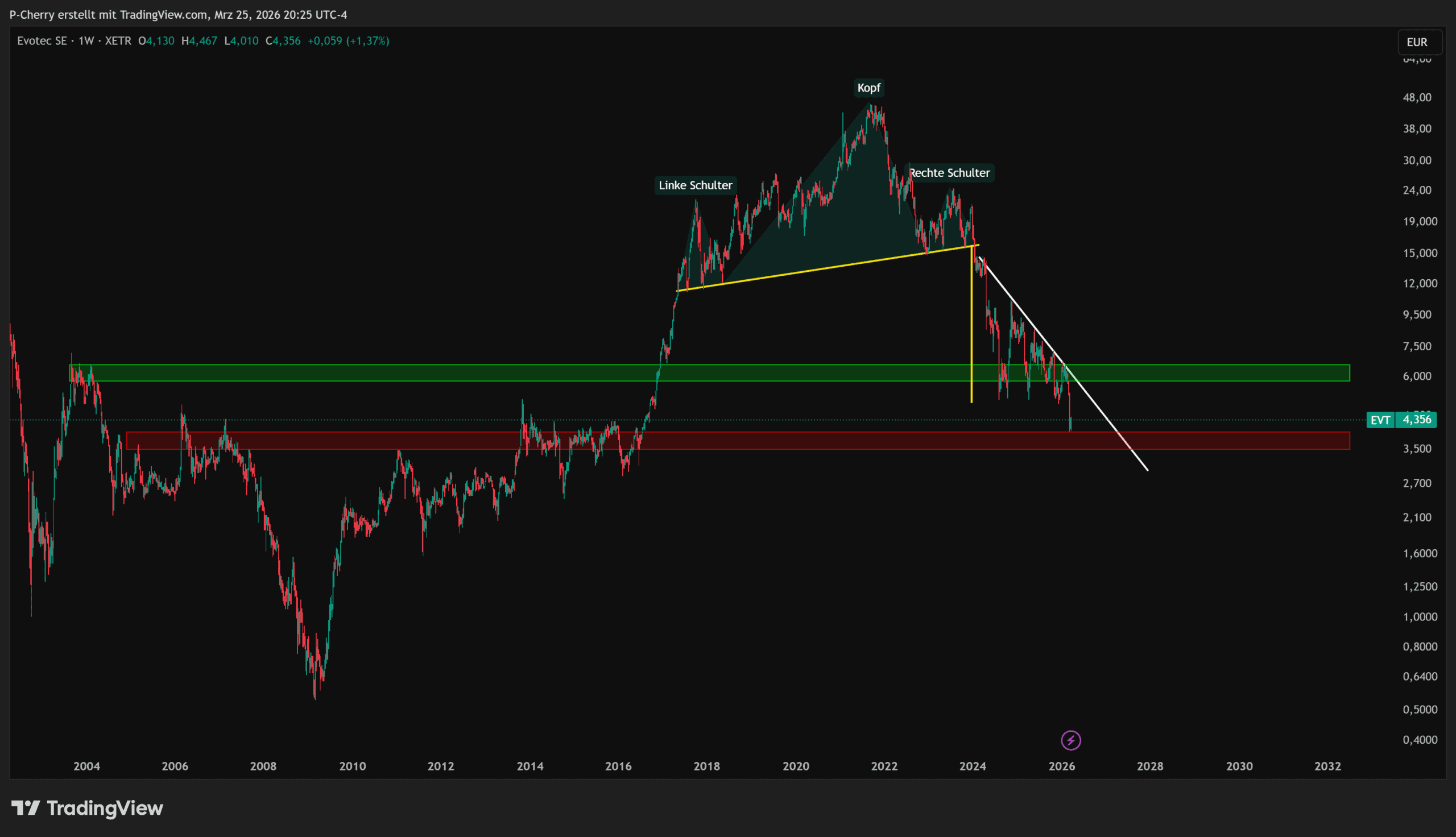This screenshot has width=1456, height=837.
Task: Click the closing price C4,356 value
Action: point(283,41)
